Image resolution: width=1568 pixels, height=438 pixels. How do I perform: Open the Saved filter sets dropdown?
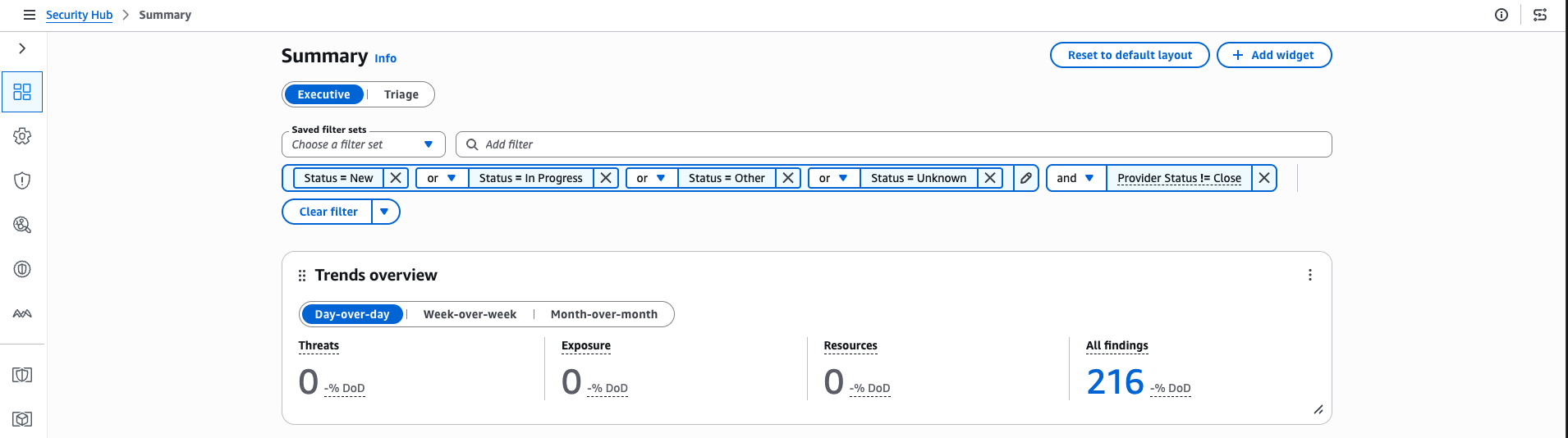click(363, 144)
